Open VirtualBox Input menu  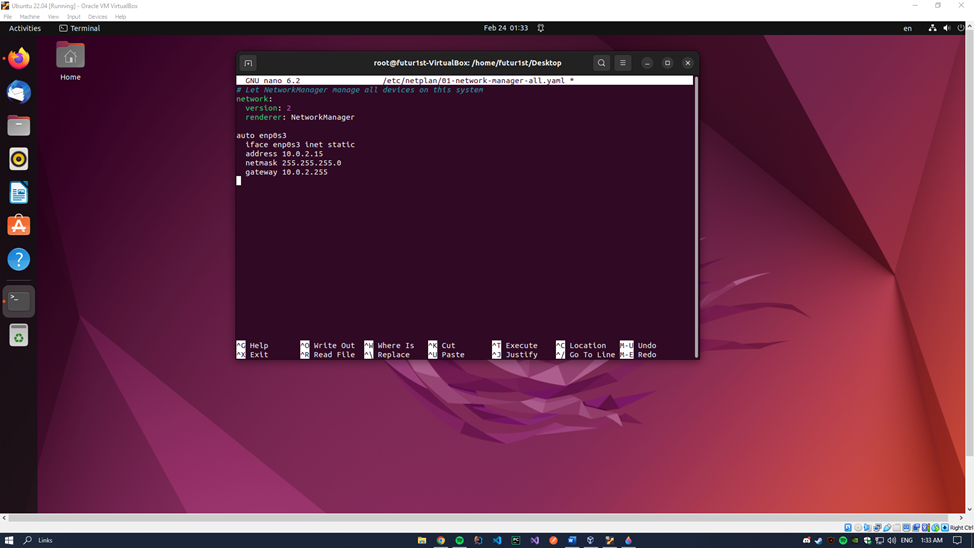74,17
